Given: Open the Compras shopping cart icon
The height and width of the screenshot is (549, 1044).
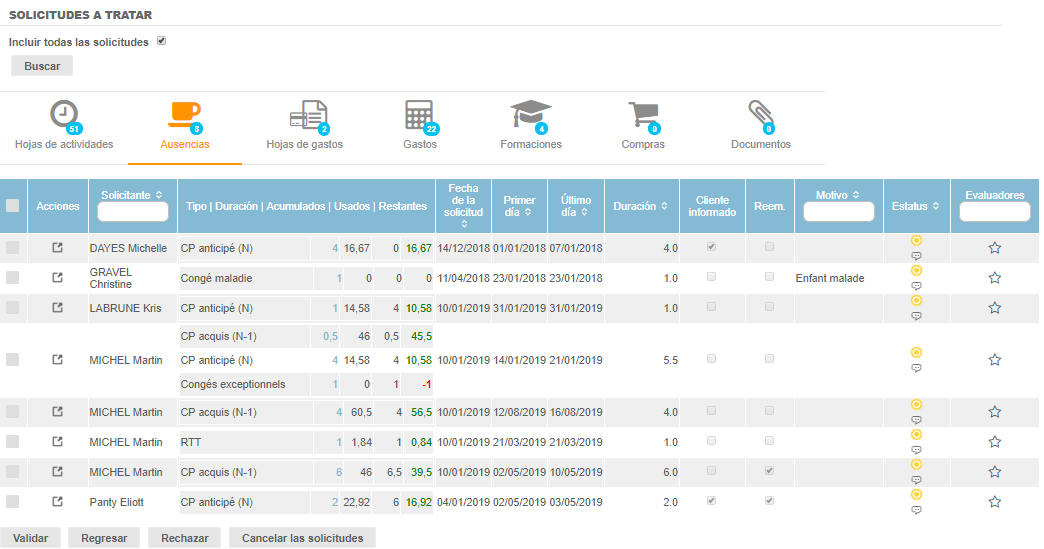Looking at the screenshot, I should tap(642, 114).
